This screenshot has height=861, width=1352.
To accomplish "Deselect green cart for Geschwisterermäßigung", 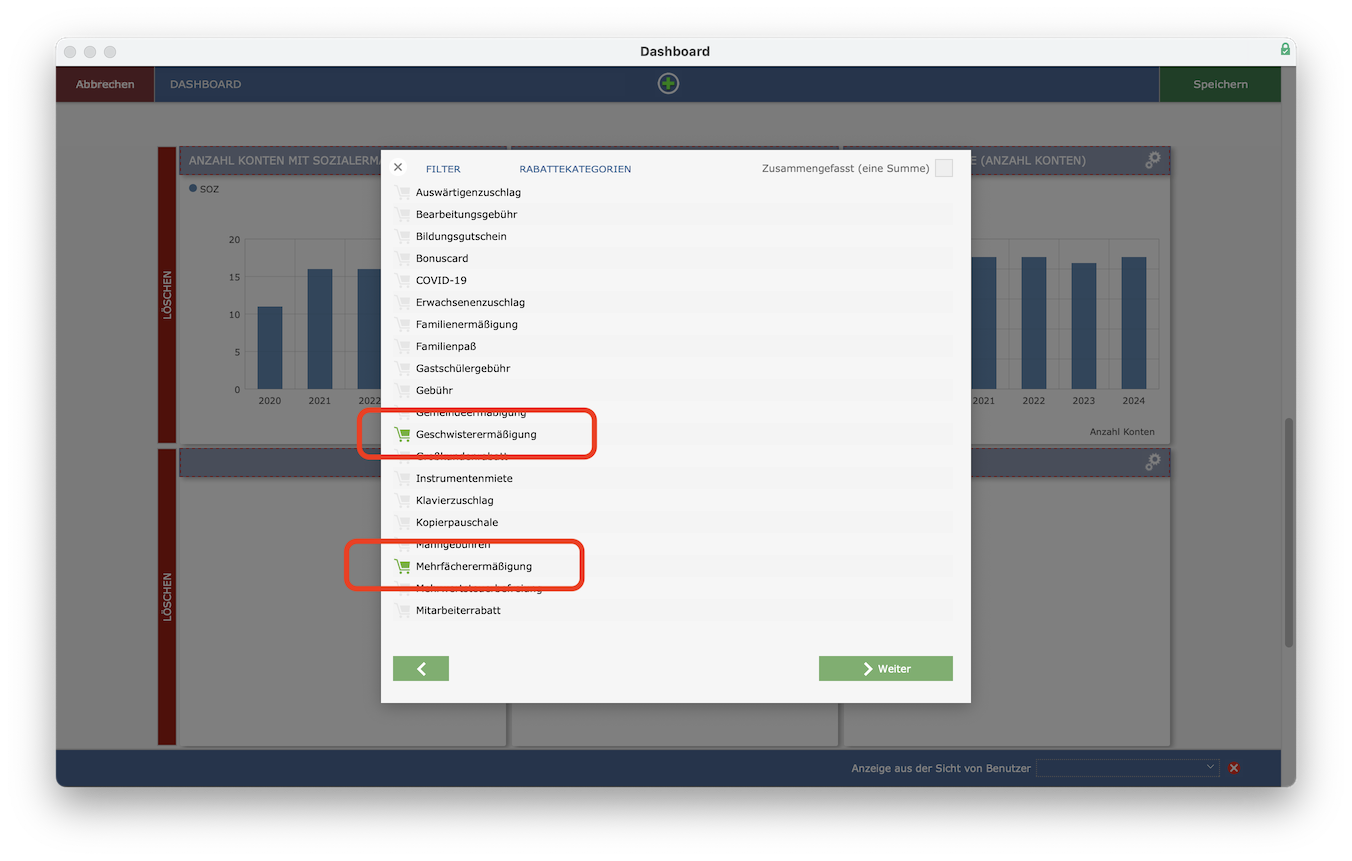I will [402, 434].
